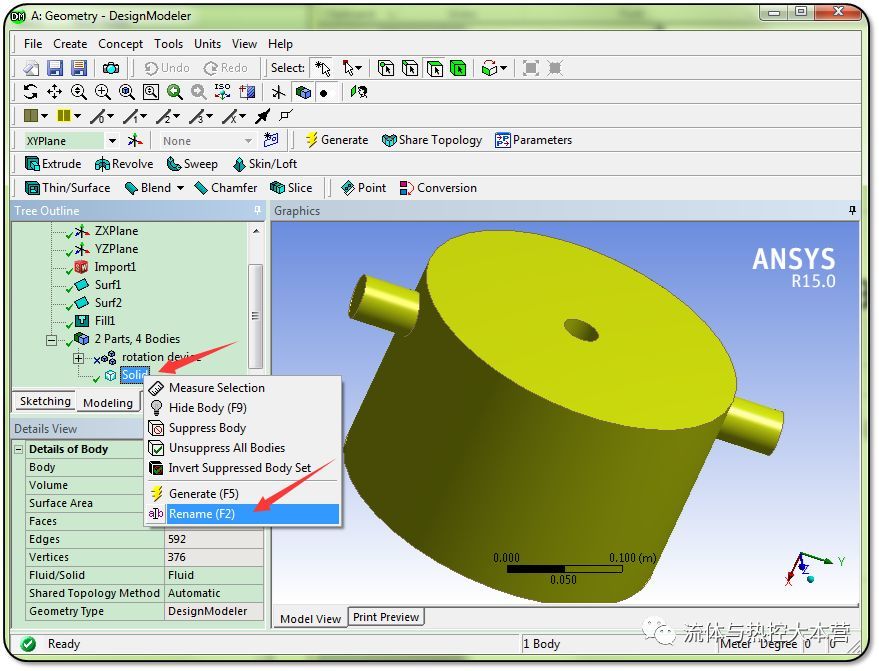Click the Zoom to Fit icon
This screenshot has width=879, height=671.
click(127, 91)
